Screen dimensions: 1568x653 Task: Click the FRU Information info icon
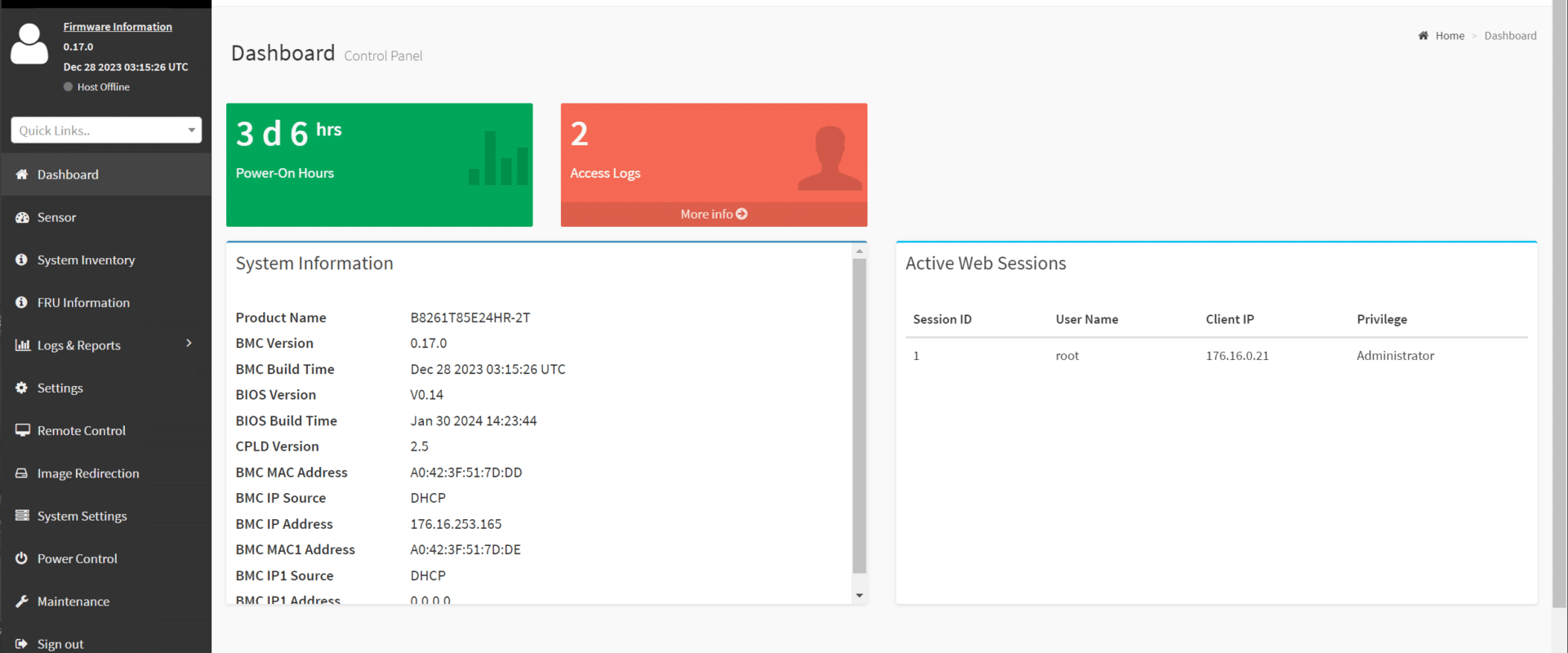tap(22, 302)
